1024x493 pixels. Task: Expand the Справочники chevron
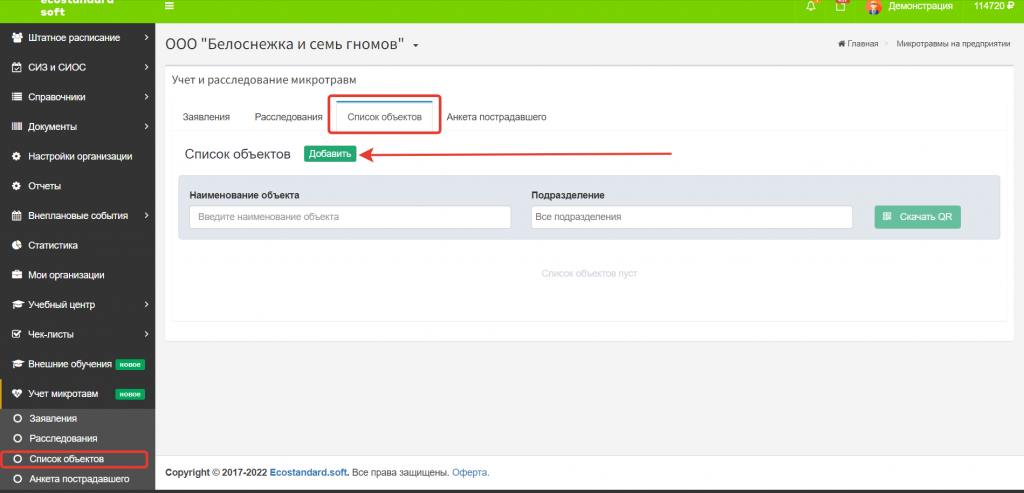pos(146,97)
